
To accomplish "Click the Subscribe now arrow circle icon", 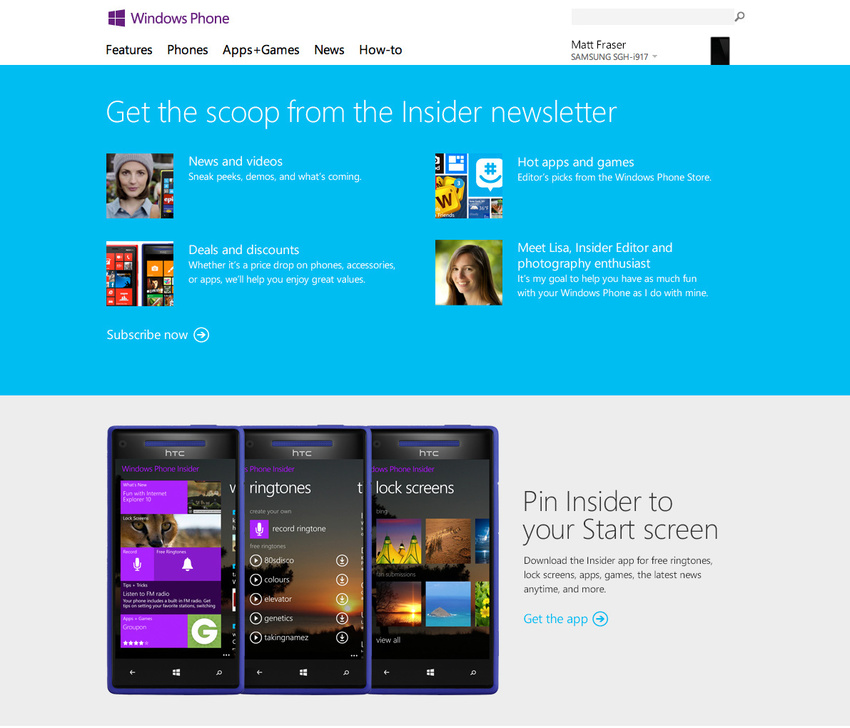I will pos(201,335).
